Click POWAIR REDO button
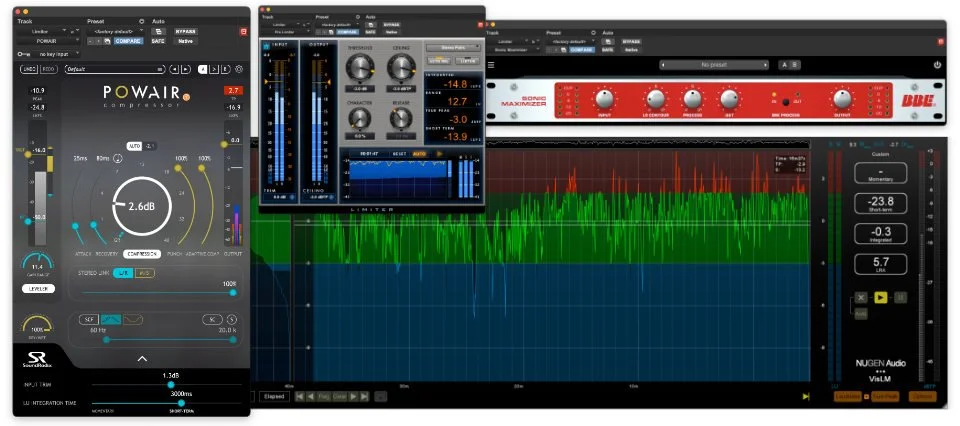 48,69
